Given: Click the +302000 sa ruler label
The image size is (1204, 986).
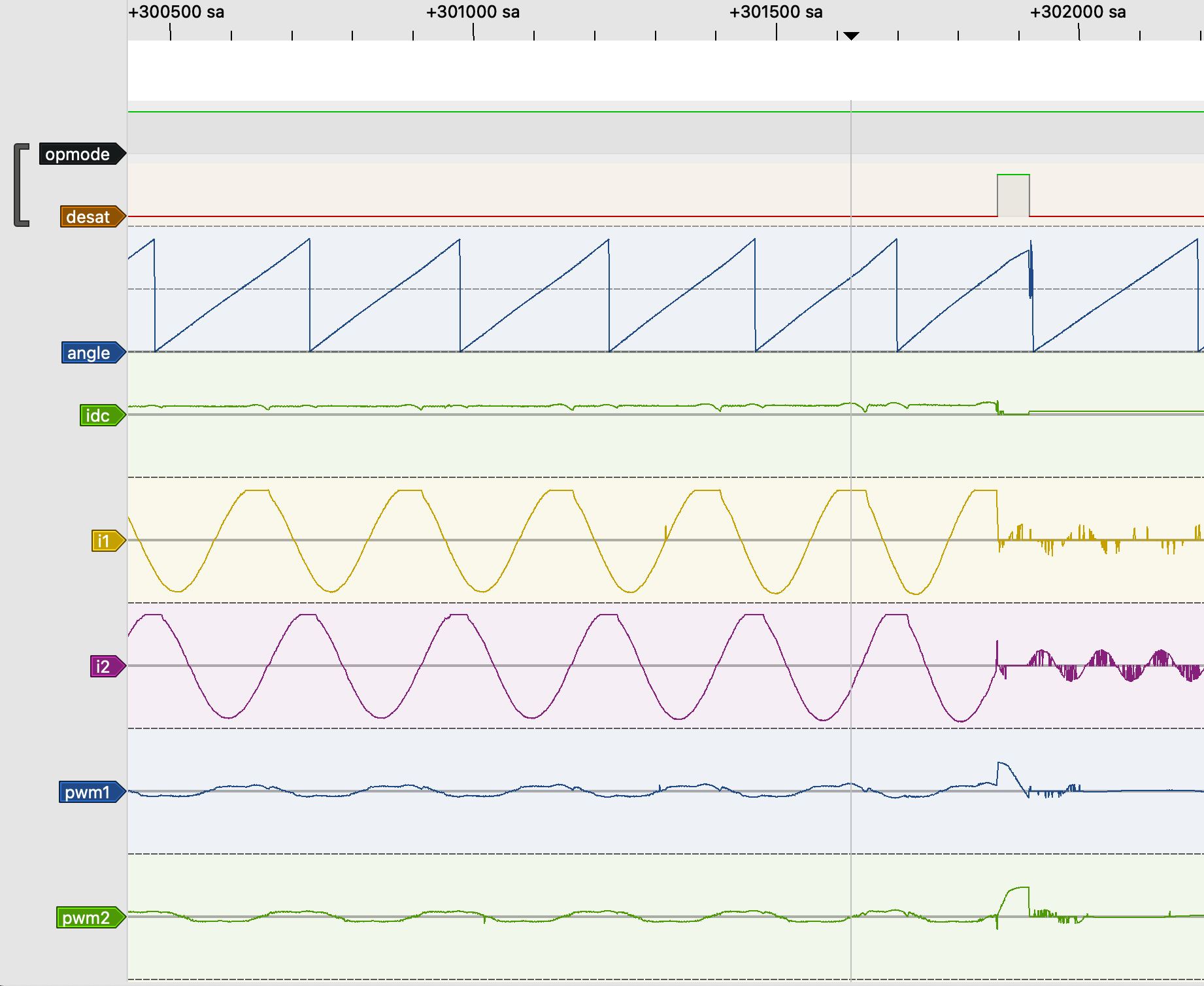Looking at the screenshot, I should click(x=1078, y=12).
